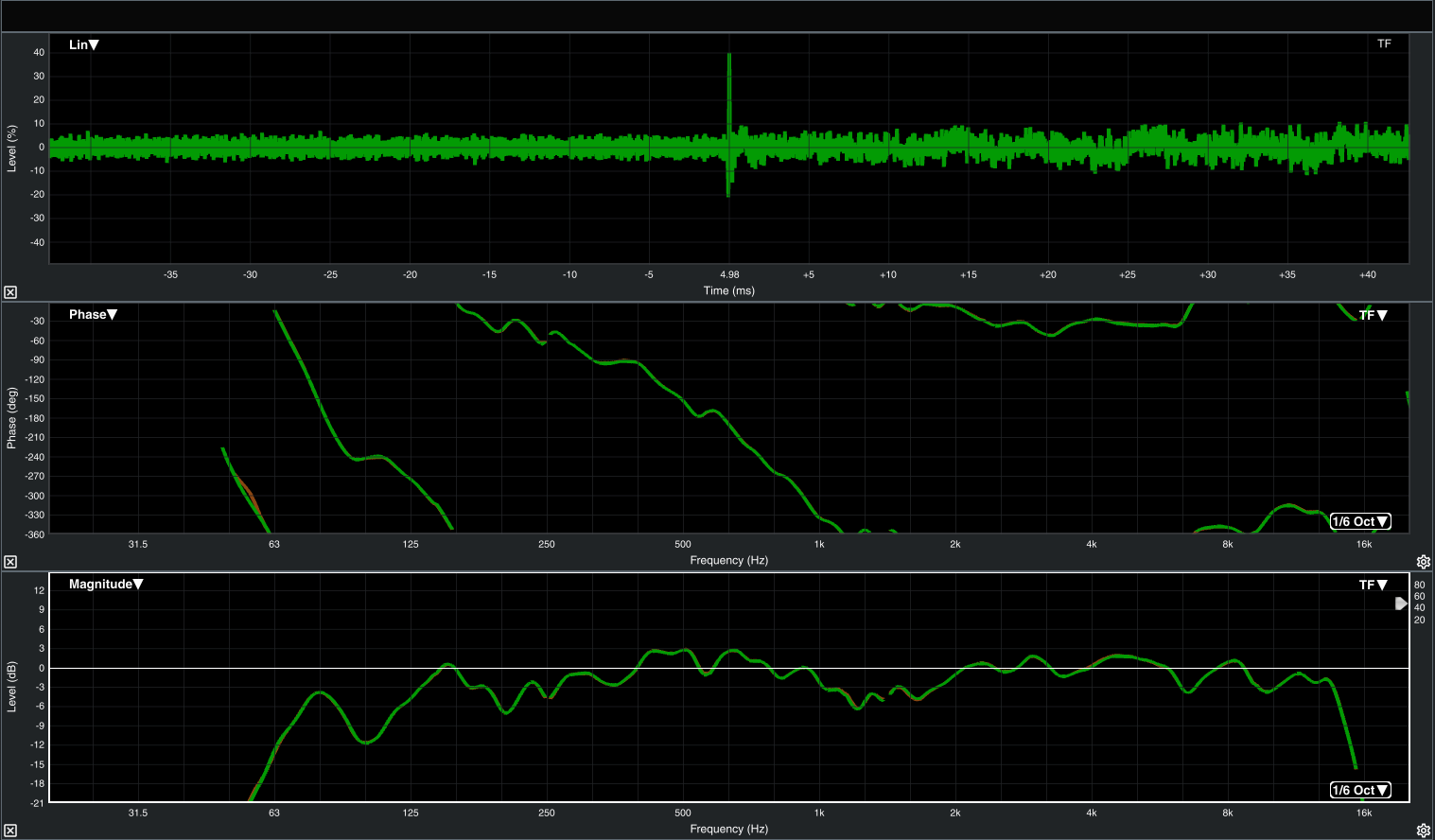Open the Lin scale dropdown
The width and height of the screenshot is (1435, 840).
tap(84, 44)
